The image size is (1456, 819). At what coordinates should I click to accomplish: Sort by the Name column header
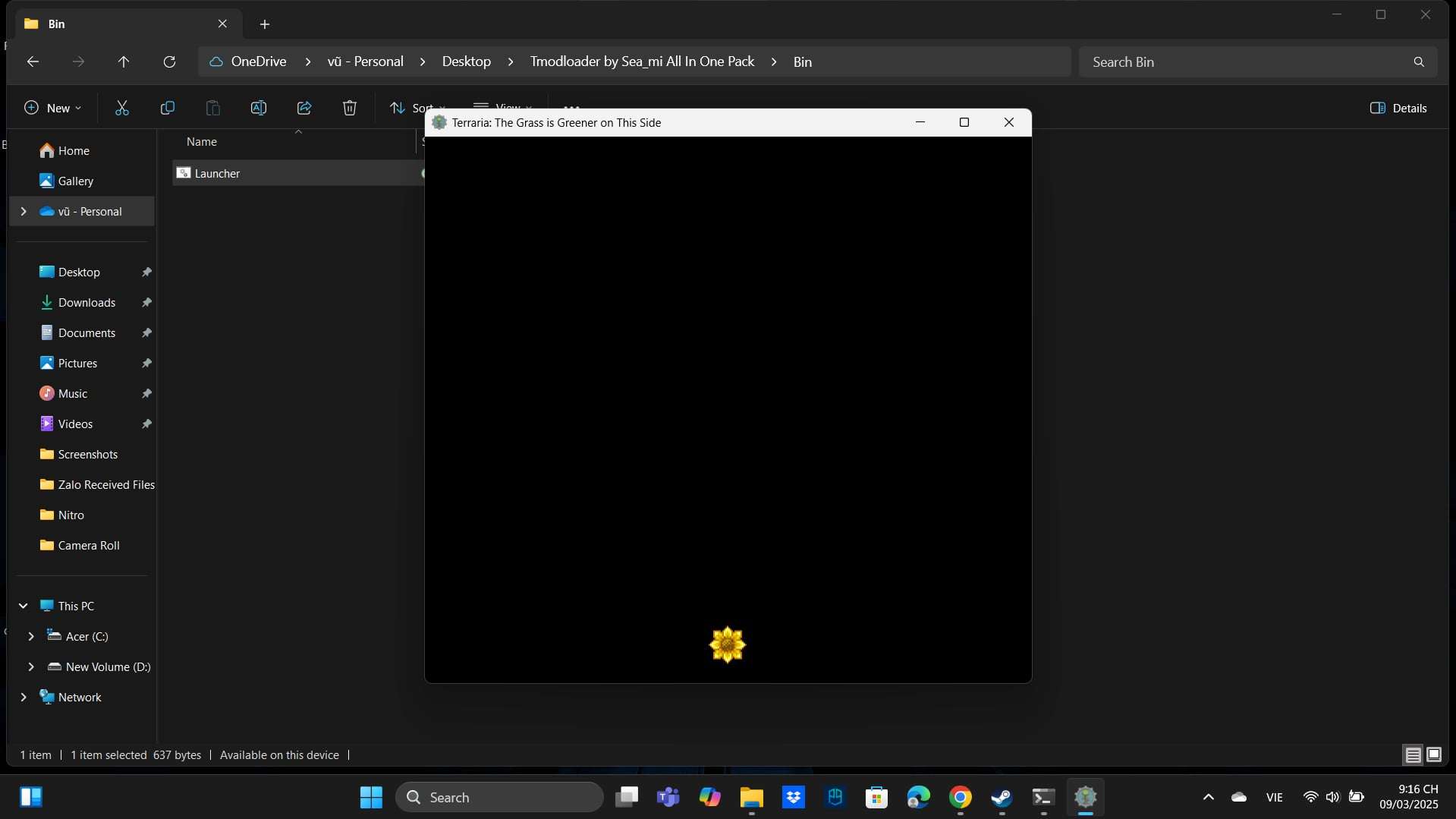point(202,141)
